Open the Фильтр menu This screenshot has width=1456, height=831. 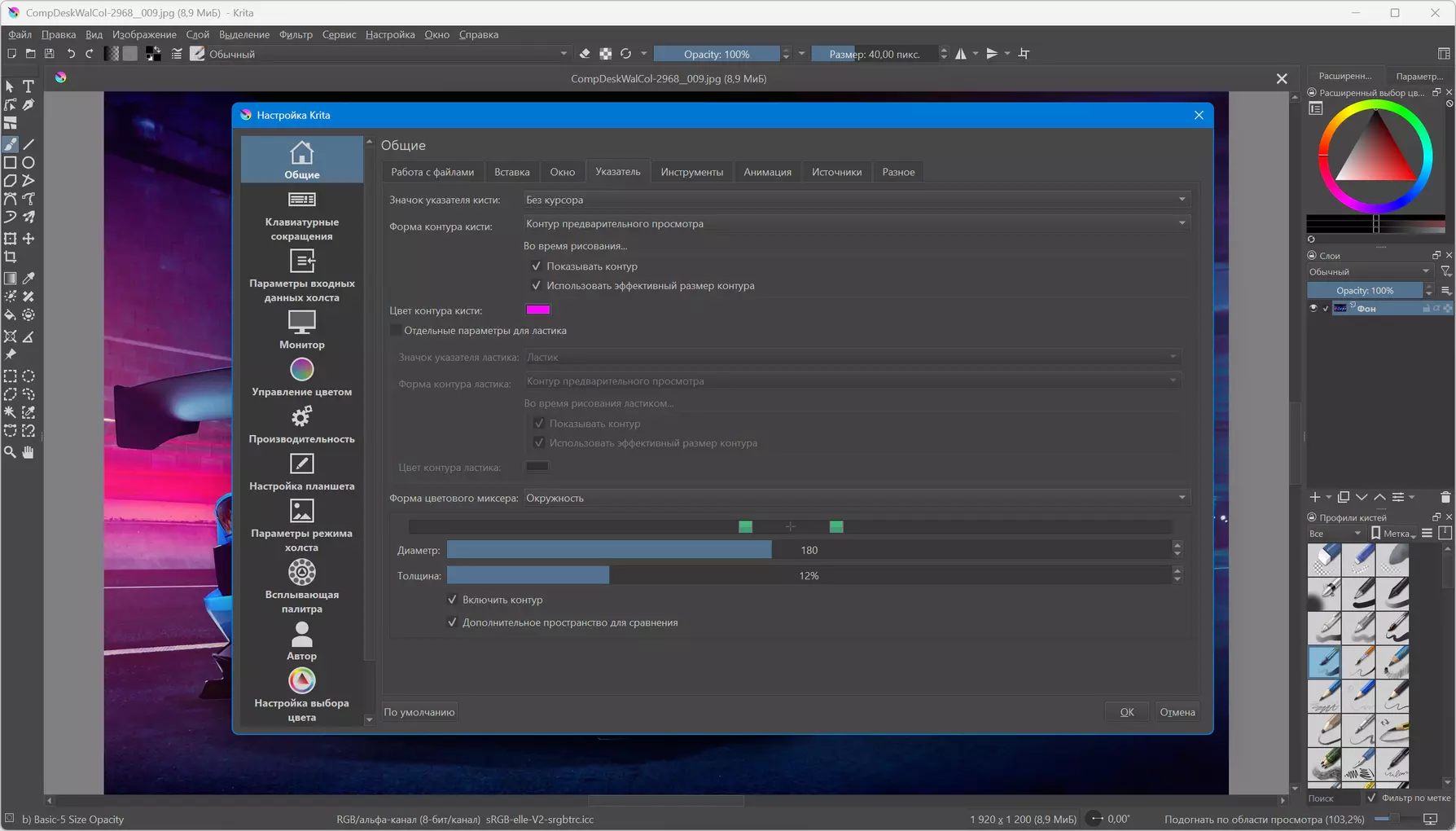[x=296, y=34]
